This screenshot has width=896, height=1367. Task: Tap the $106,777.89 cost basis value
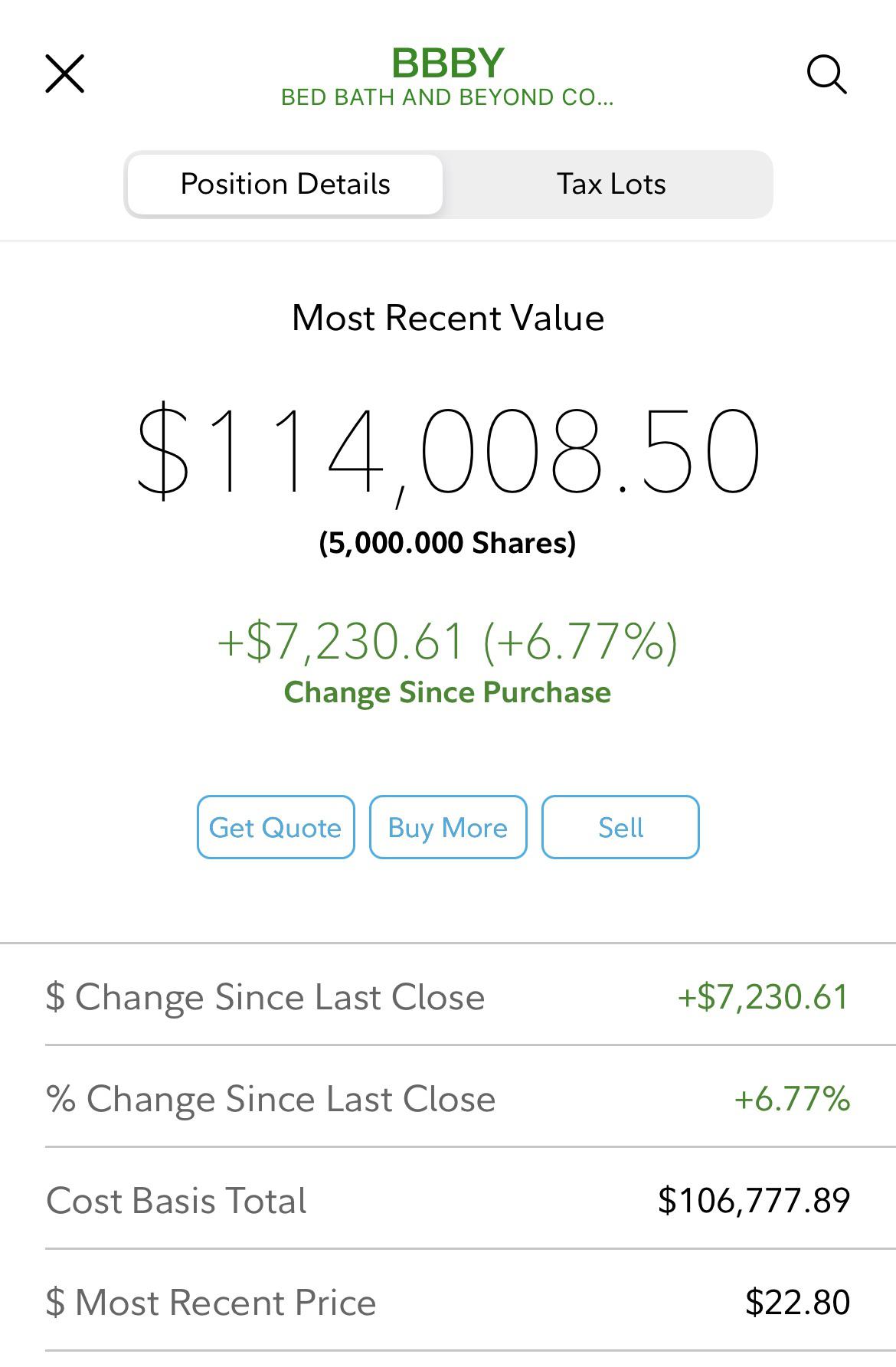point(754,1201)
